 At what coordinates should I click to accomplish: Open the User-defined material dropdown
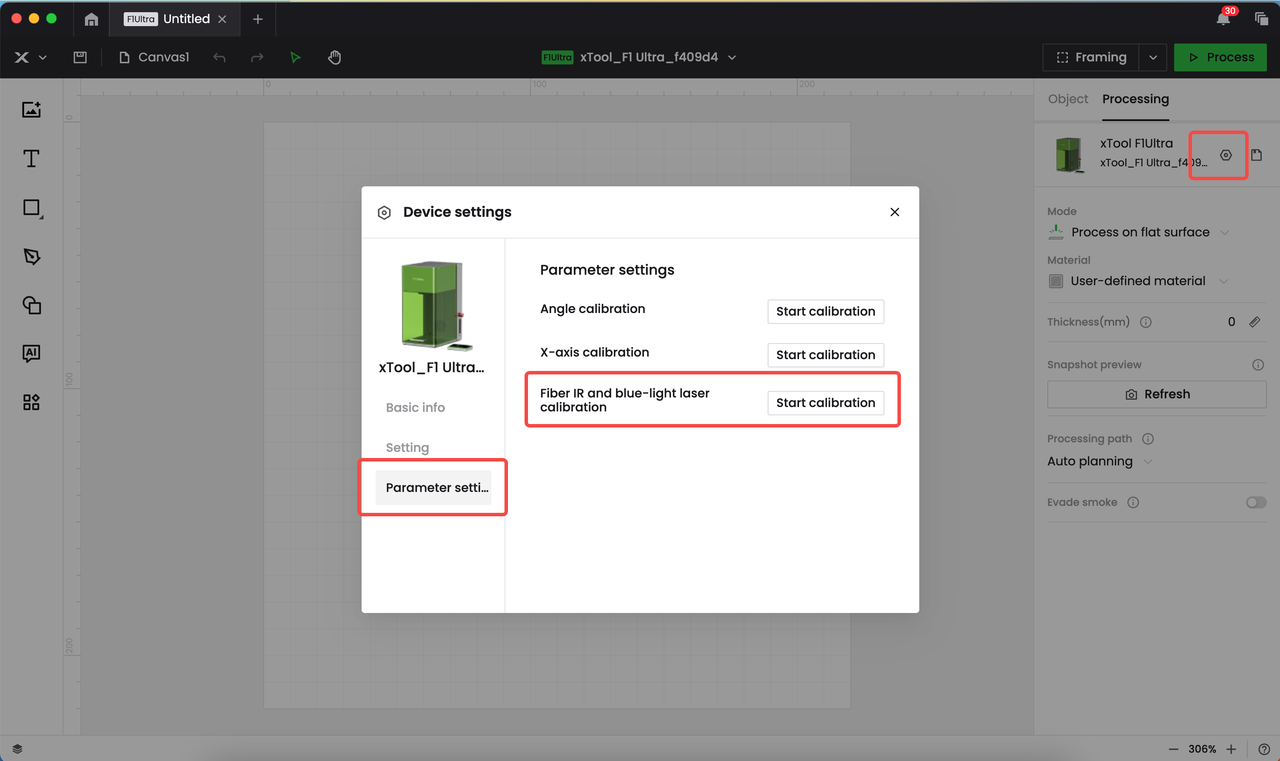(1139, 281)
